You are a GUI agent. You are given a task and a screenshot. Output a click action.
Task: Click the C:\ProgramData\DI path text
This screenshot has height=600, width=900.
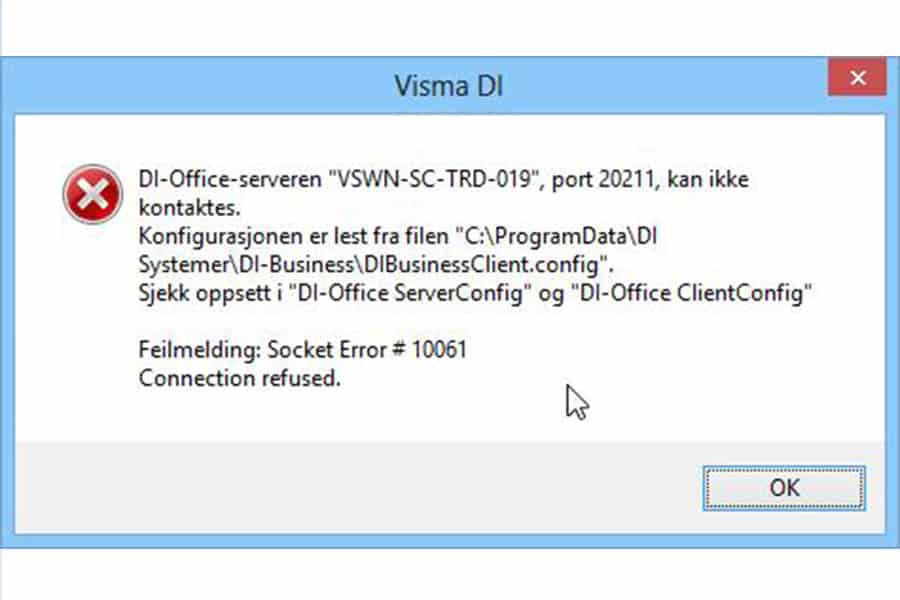pos(556,237)
